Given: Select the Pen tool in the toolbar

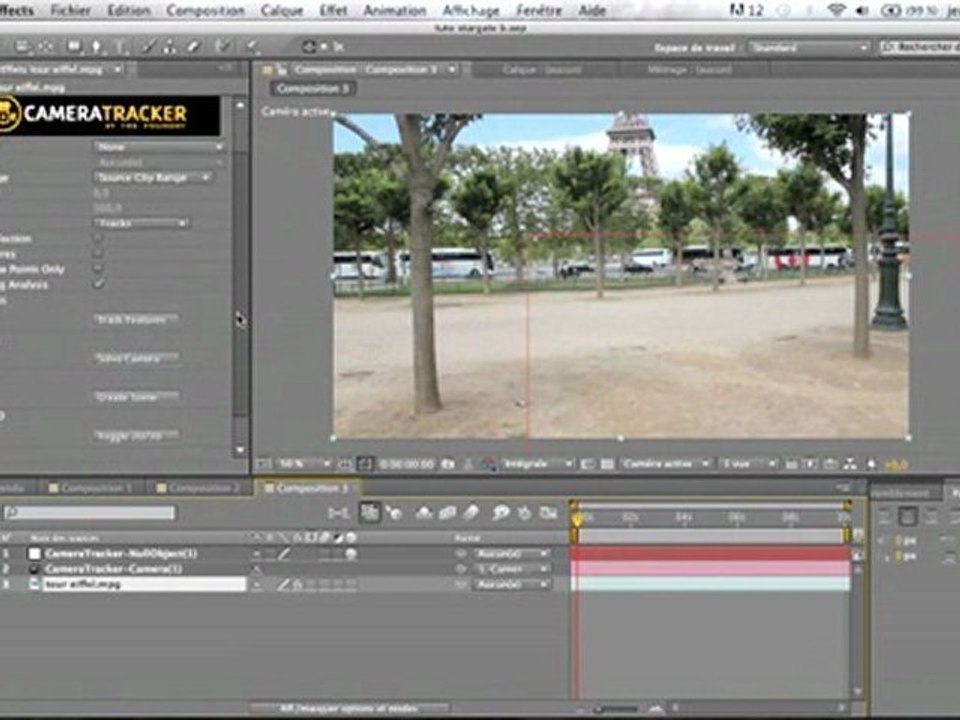Looking at the screenshot, I should click(x=96, y=47).
